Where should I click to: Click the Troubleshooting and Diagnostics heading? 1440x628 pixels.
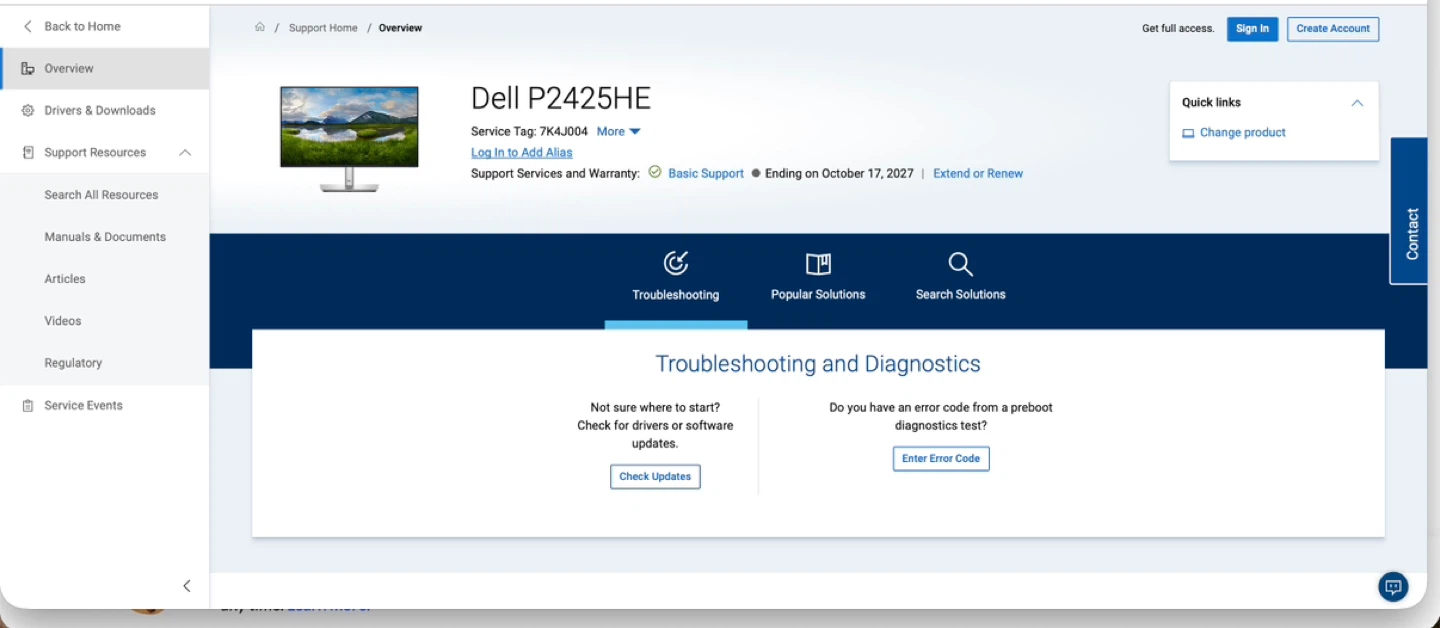818,364
